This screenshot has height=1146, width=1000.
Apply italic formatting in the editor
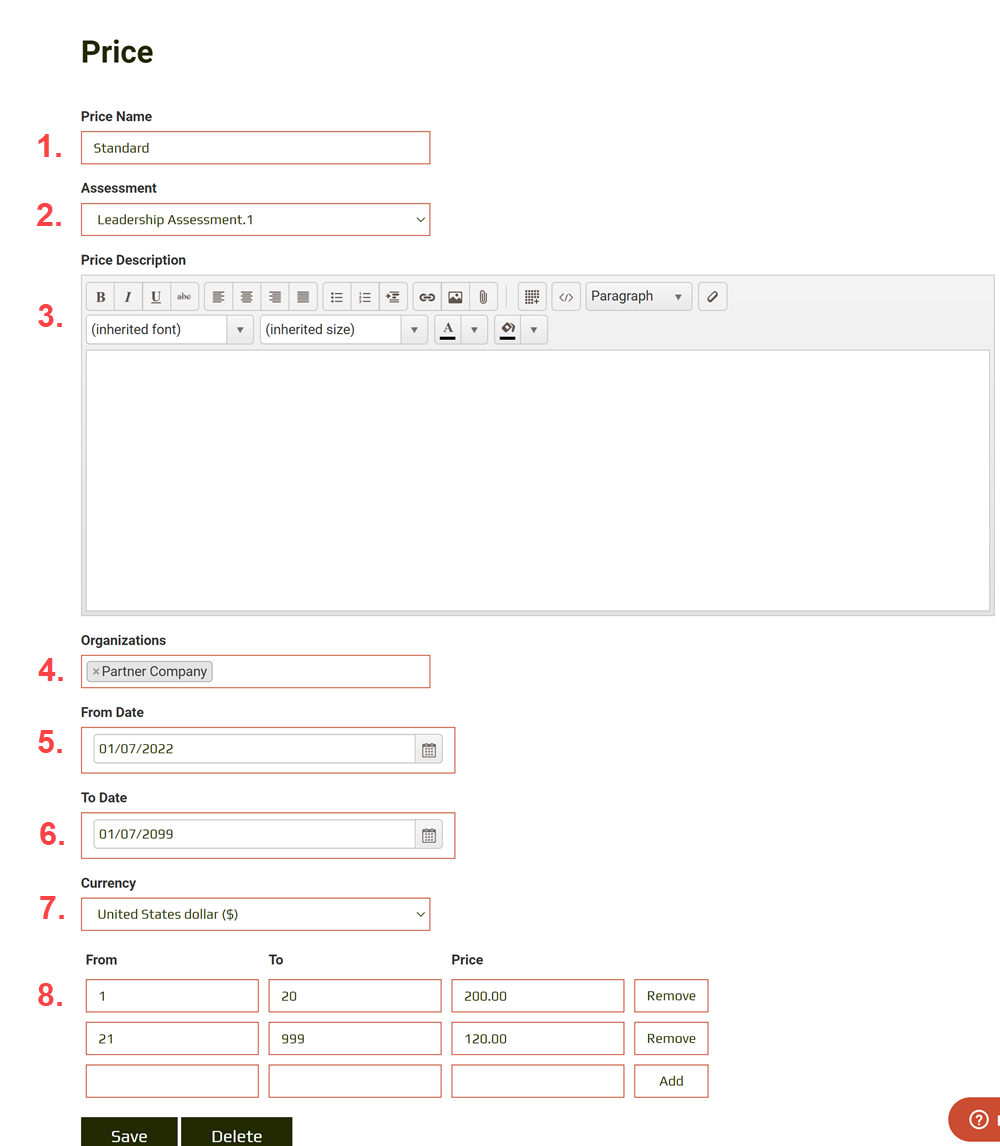[x=128, y=297]
